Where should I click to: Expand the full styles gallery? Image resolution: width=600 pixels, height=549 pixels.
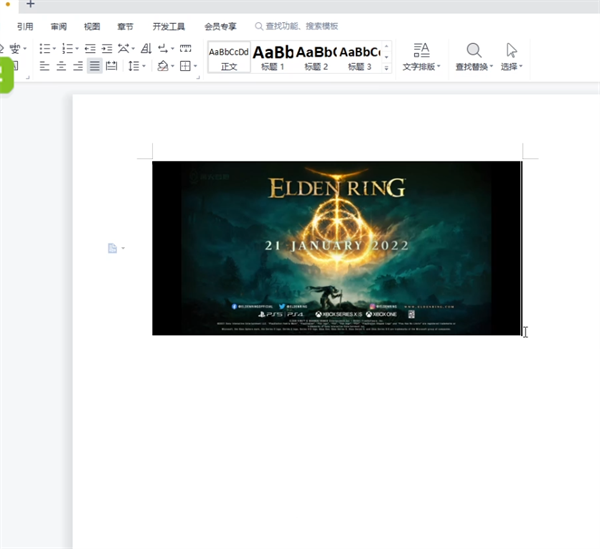(386, 68)
